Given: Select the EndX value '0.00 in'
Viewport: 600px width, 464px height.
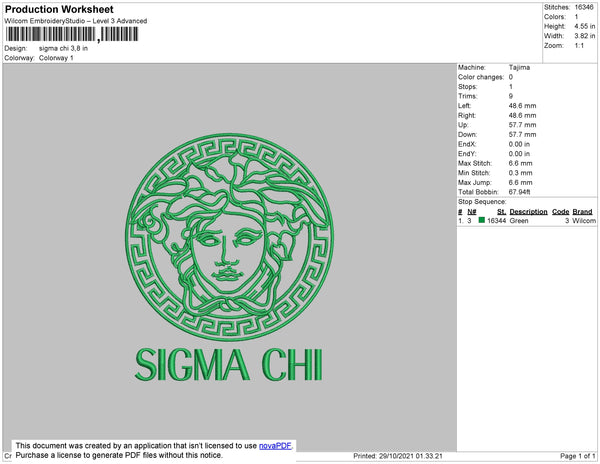Looking at the screenshot, I should pyautogui.click(x=519, y=144).
